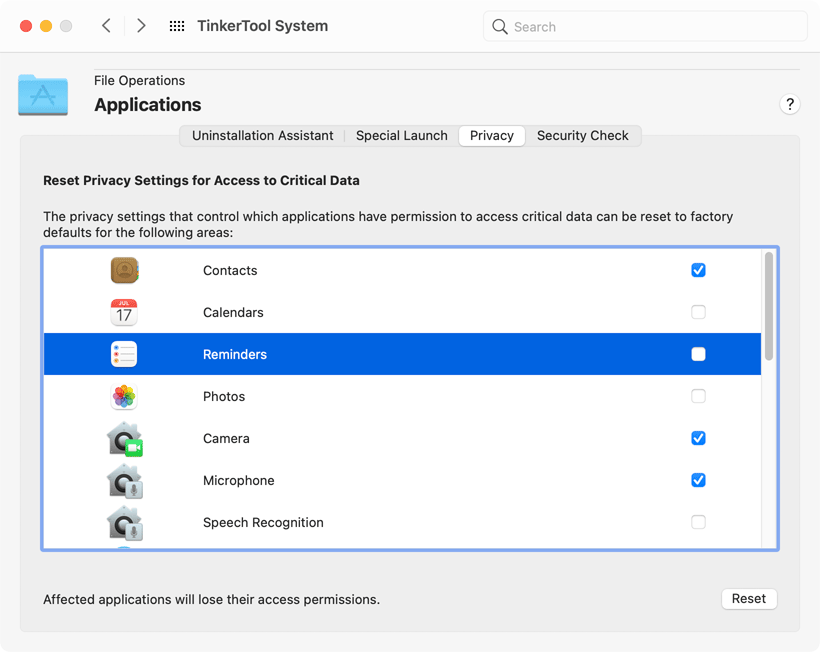Viewport: 820px width, 652px height.
Task: Uncheck the Camera checkbox
Action: tap(698, 438)
